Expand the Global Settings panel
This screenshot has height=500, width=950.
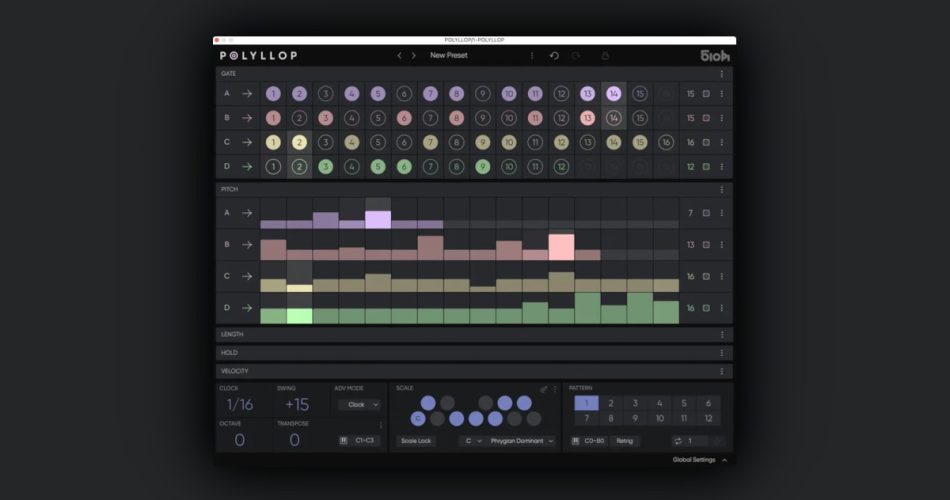point(699,460)
